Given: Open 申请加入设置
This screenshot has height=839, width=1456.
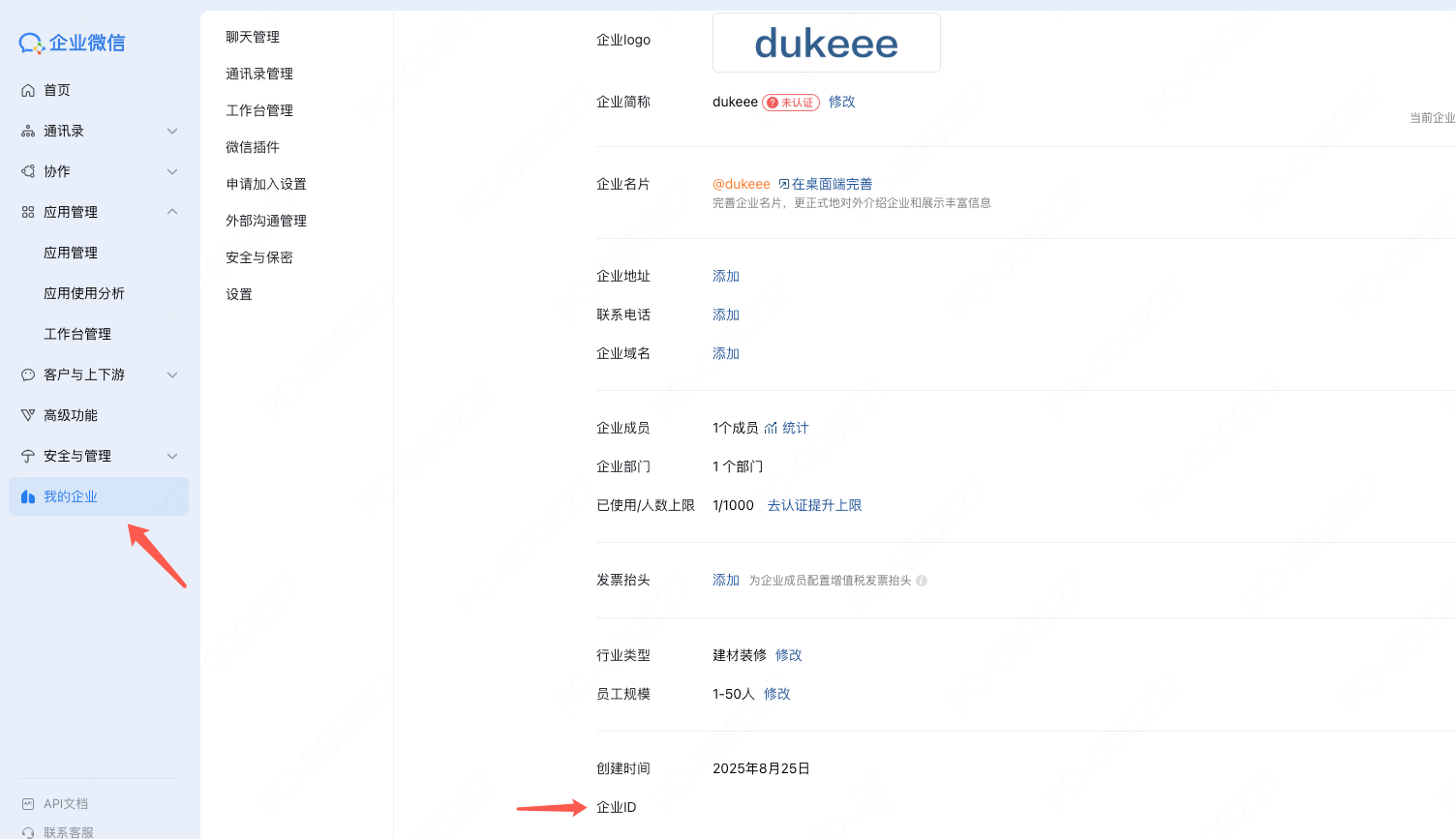Looking at the screenshot, I should (266, 184).
